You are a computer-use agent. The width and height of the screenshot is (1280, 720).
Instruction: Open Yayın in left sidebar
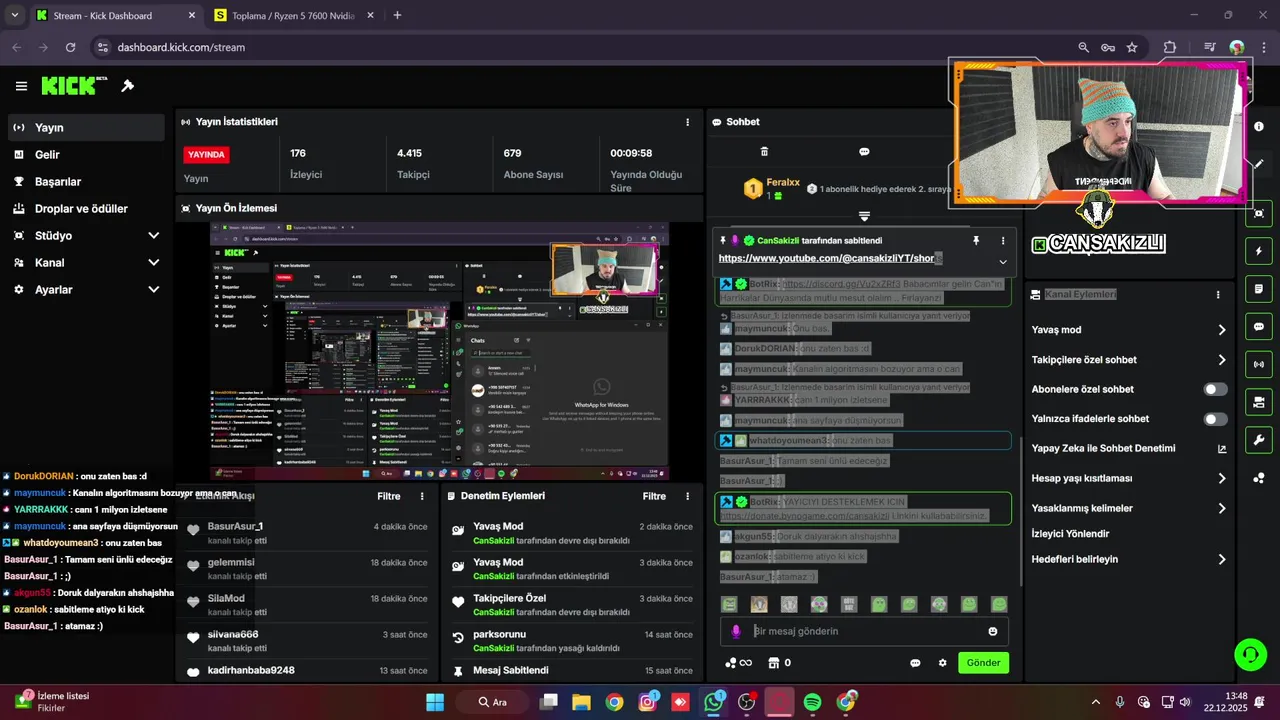tap(85, 128)
